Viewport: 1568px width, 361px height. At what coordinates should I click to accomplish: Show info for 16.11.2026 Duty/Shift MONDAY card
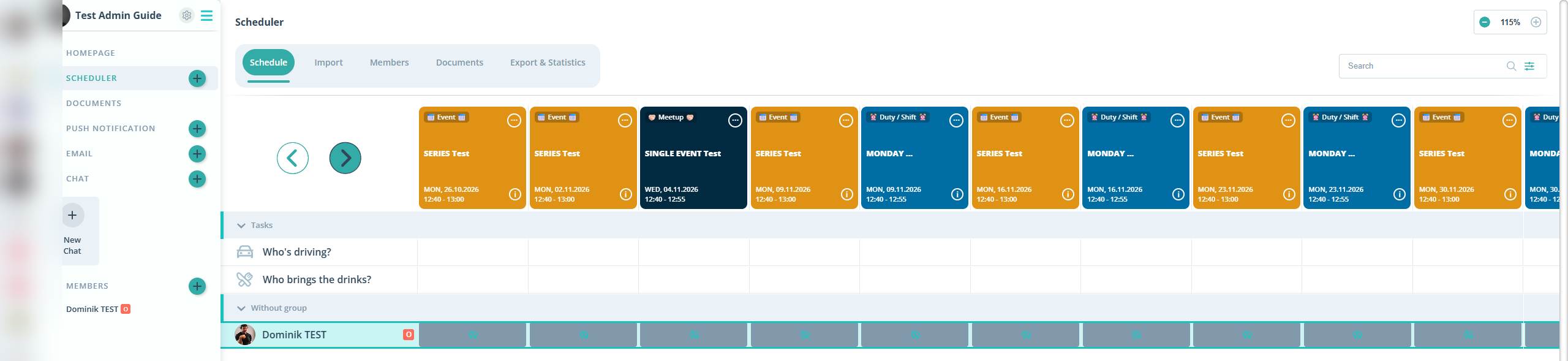[1178, 194]
